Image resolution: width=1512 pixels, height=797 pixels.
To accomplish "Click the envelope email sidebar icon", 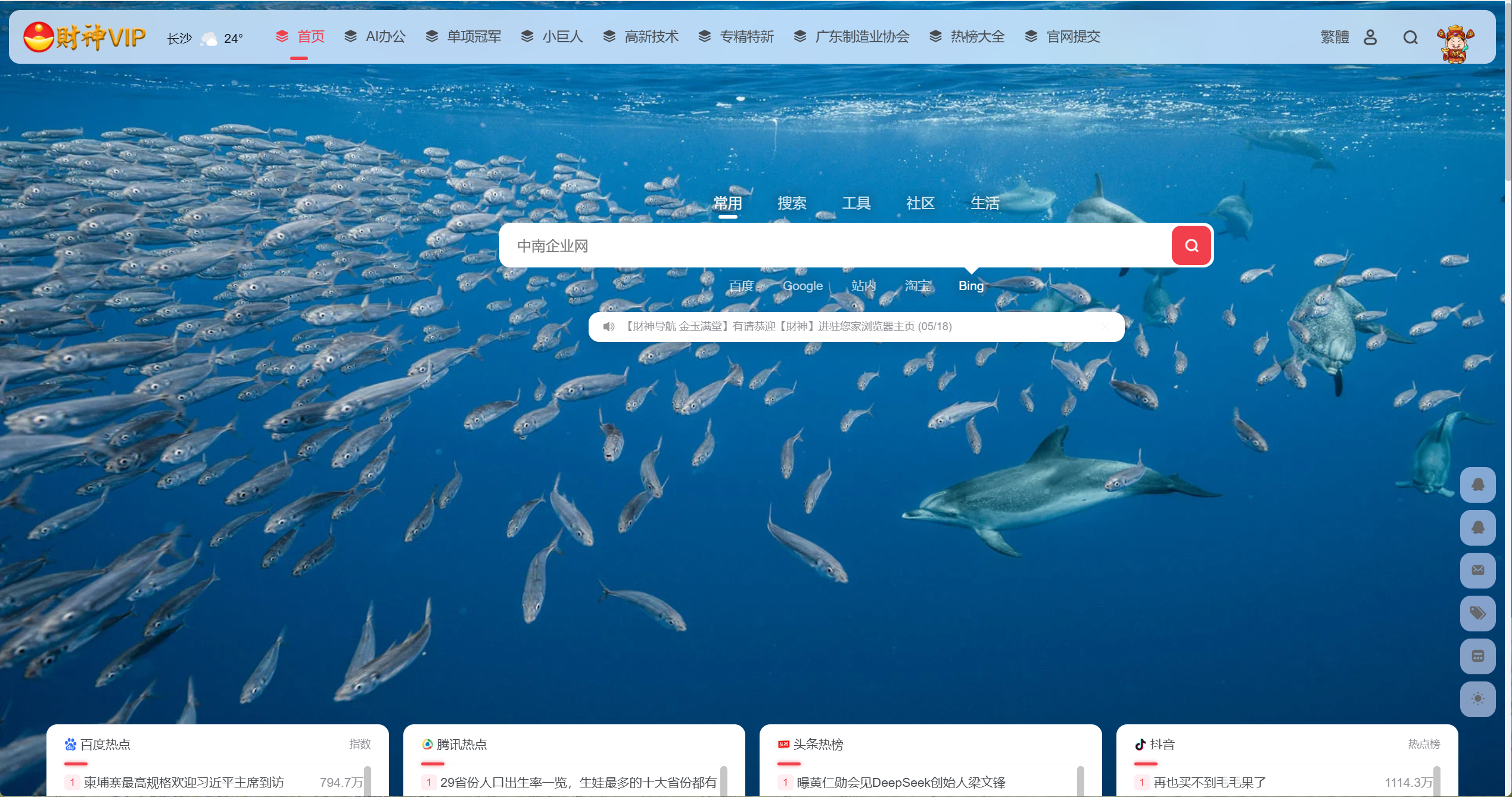I will [x=1477, y=570].
